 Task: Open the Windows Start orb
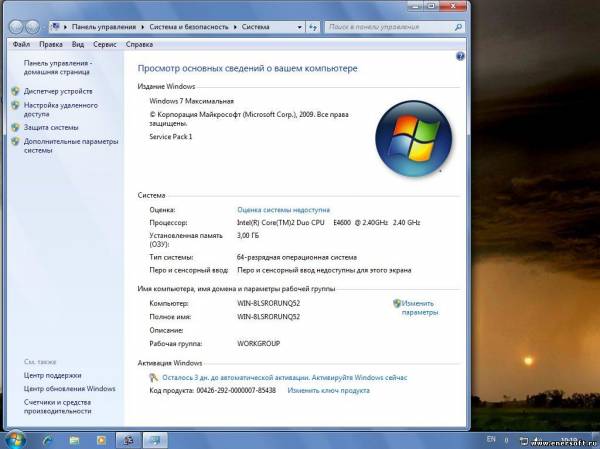(15, 440)
